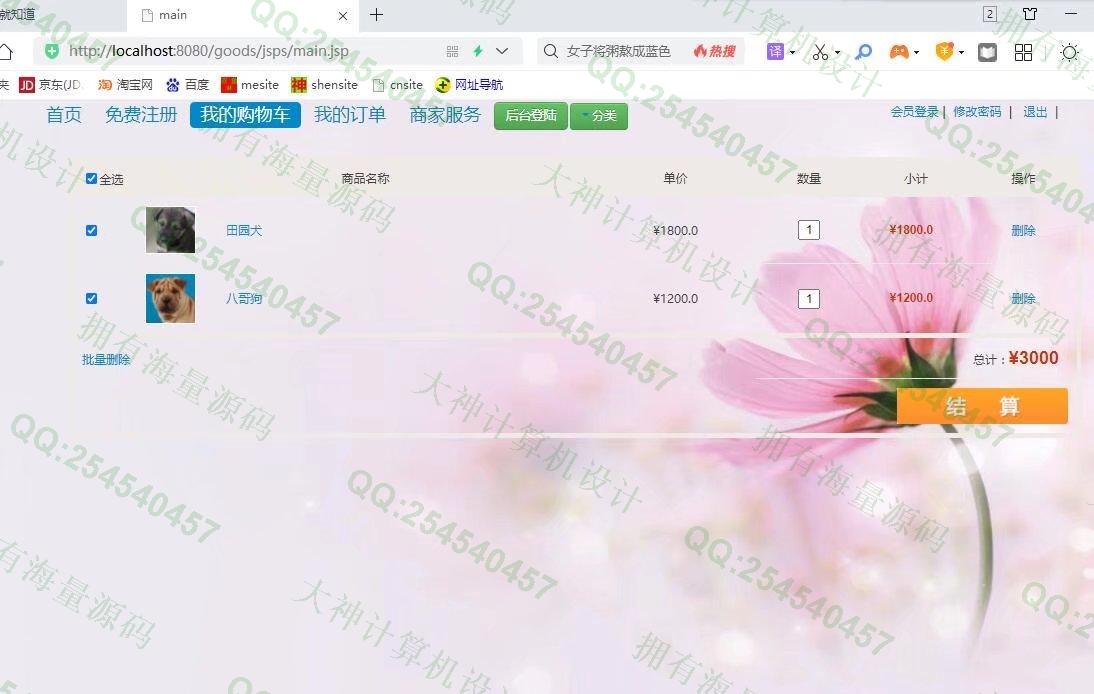Click the 会员登录 link
The width and height of the screenshot is (1094, 694).
coord(915,112)
